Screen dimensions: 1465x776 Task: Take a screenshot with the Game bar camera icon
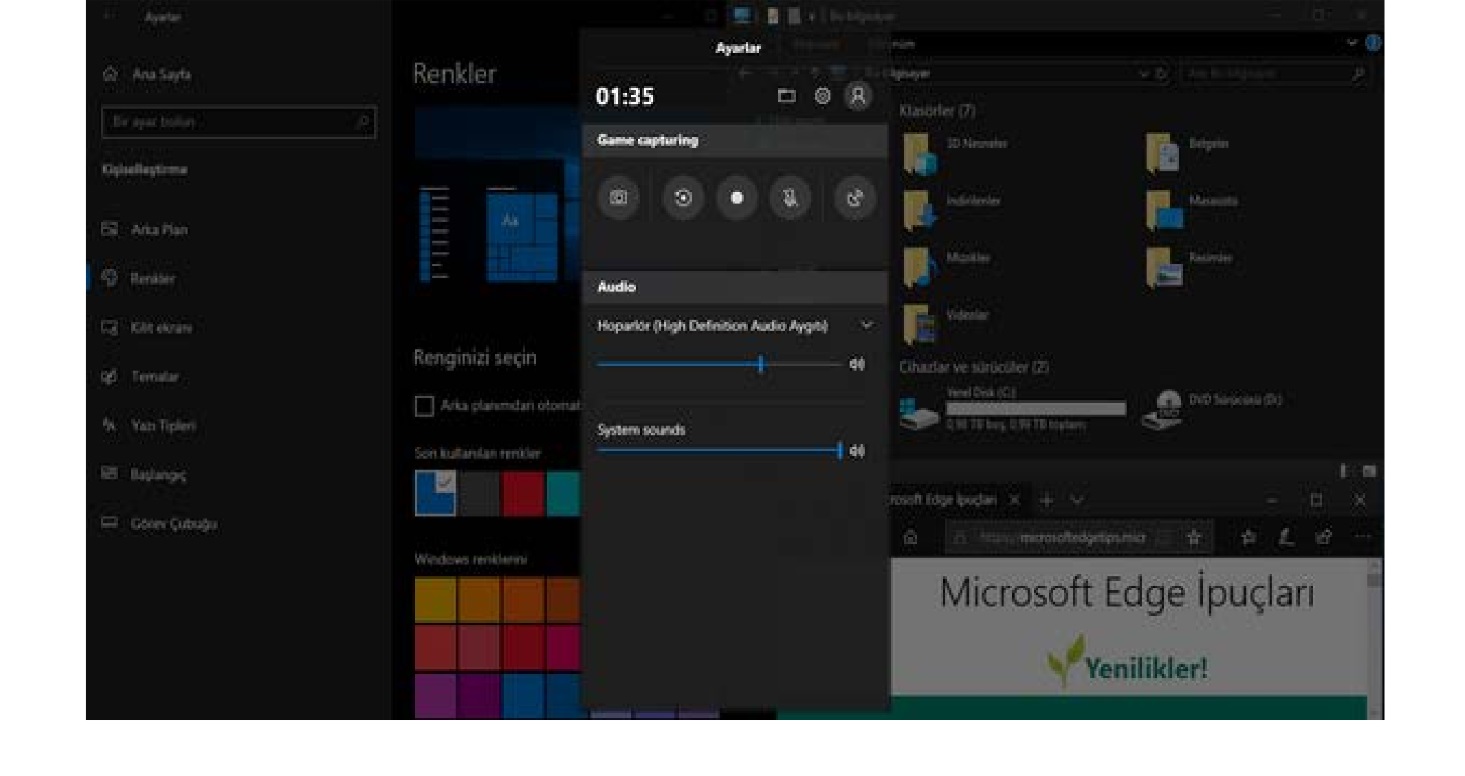pyautogui.click(x=618, y=198)
